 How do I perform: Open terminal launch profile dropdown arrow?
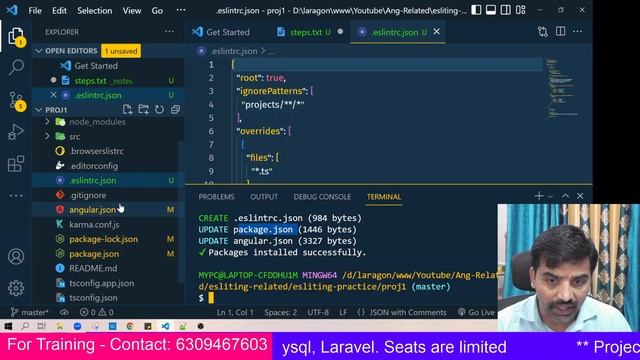click(x=550, y=197)
